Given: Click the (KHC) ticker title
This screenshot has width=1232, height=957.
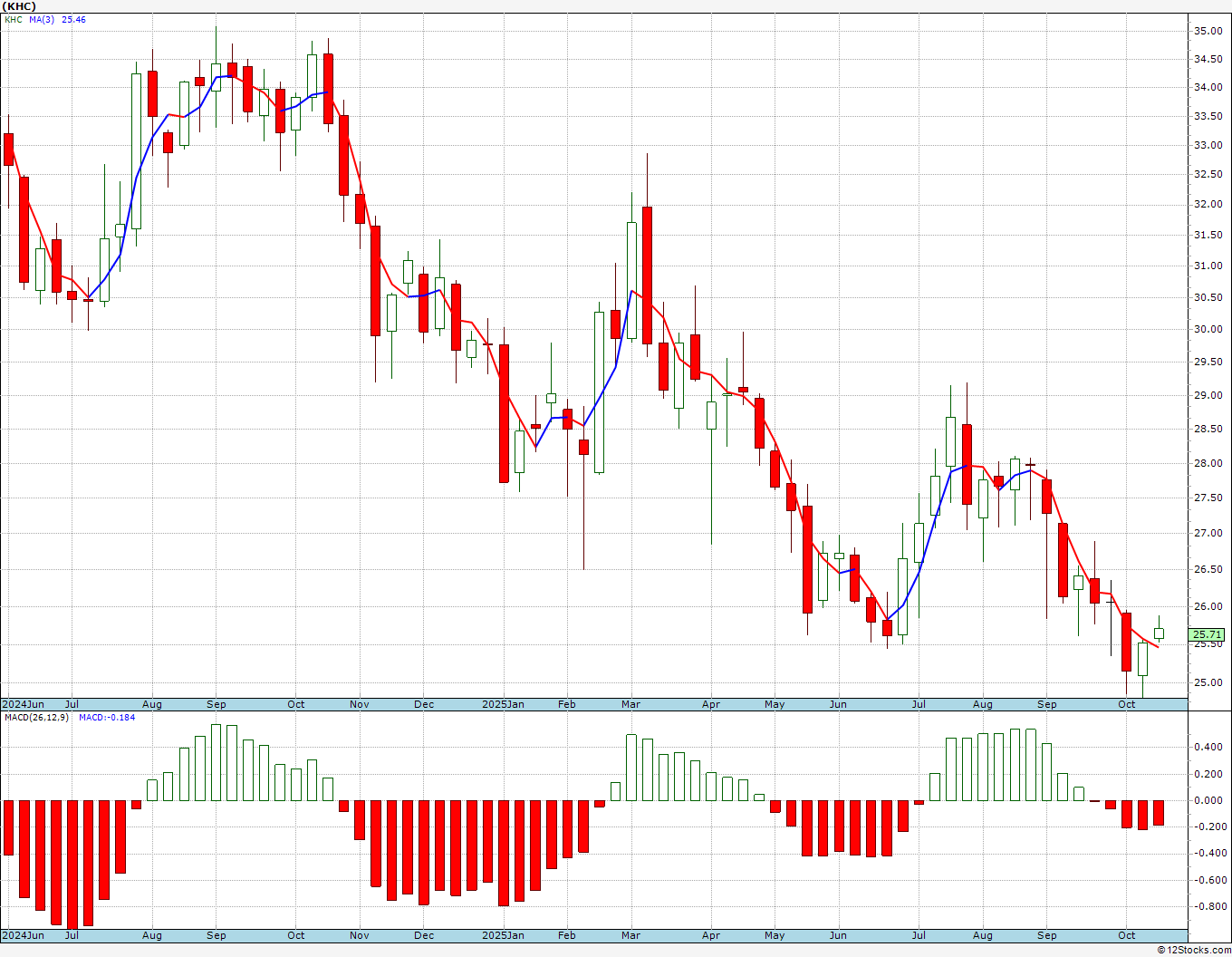Looking at the screenshot, I should [19, 6].
